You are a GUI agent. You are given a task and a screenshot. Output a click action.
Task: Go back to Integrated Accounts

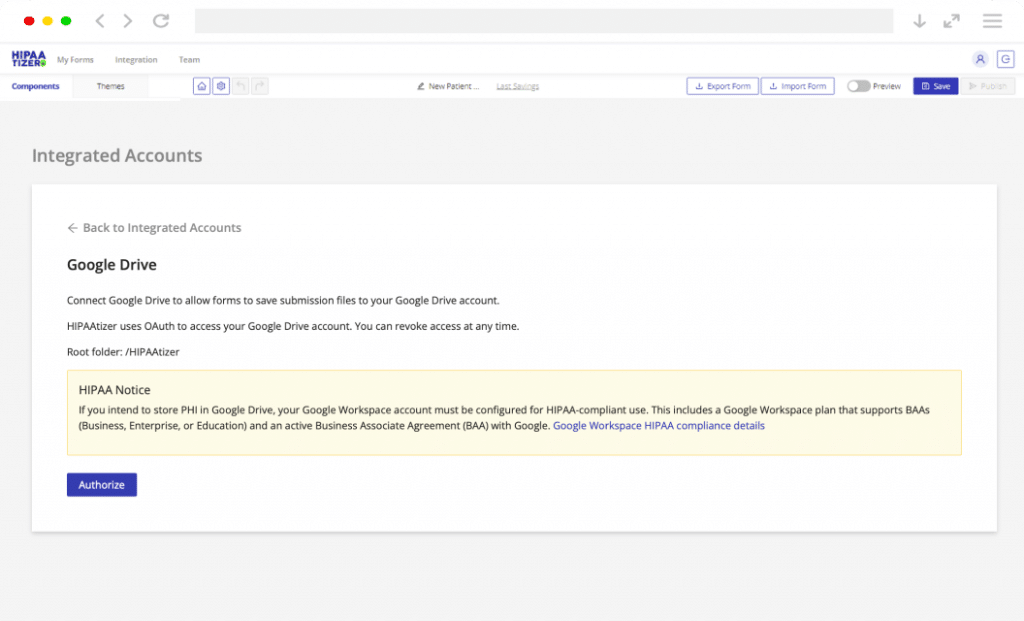pyautogui.click(x=154, y=228)
